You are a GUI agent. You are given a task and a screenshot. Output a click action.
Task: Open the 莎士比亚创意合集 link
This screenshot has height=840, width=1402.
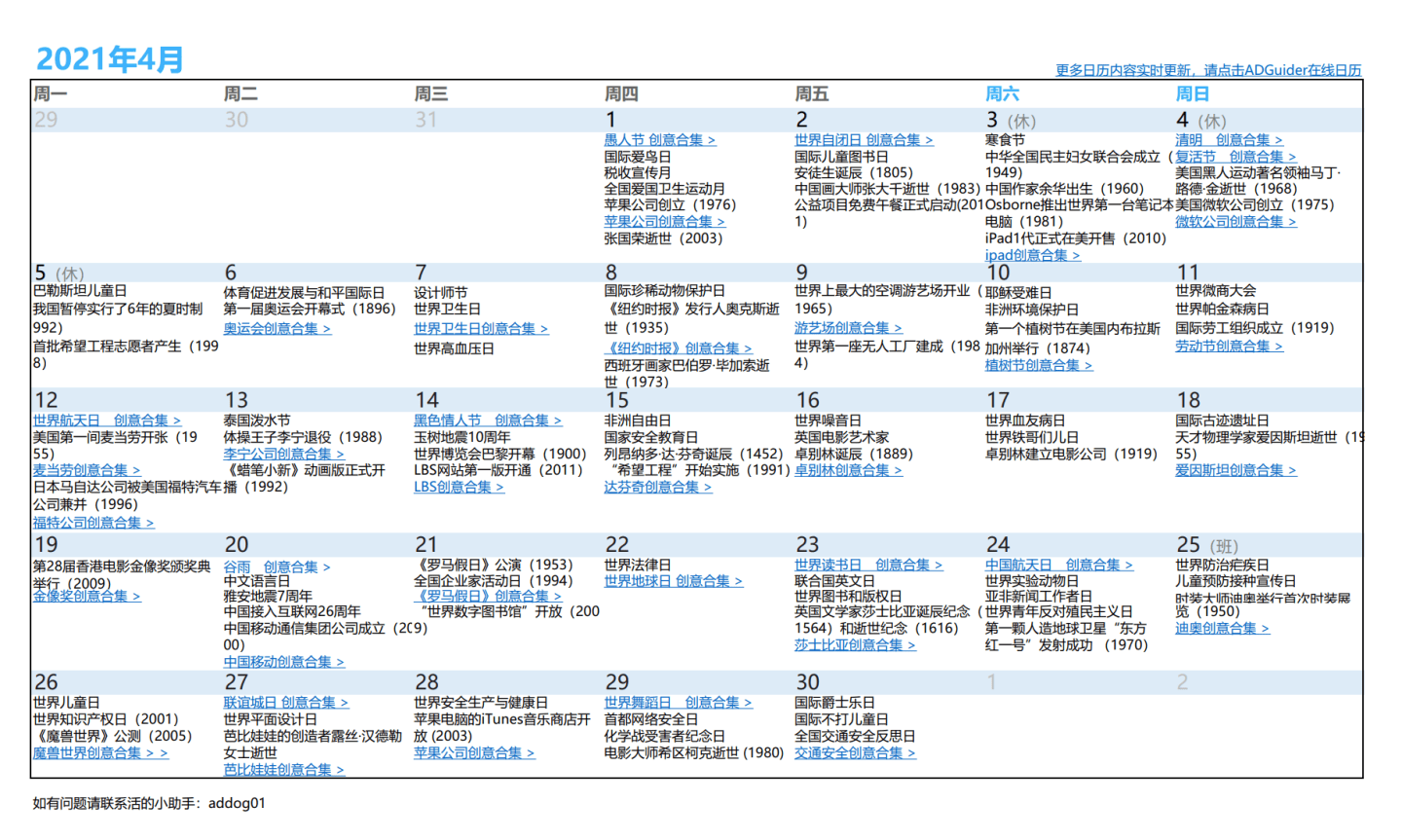pos(854,645)
